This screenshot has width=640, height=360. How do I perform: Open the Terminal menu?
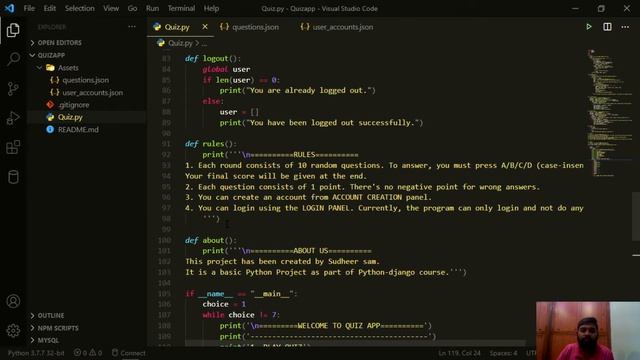coord(181,8)
